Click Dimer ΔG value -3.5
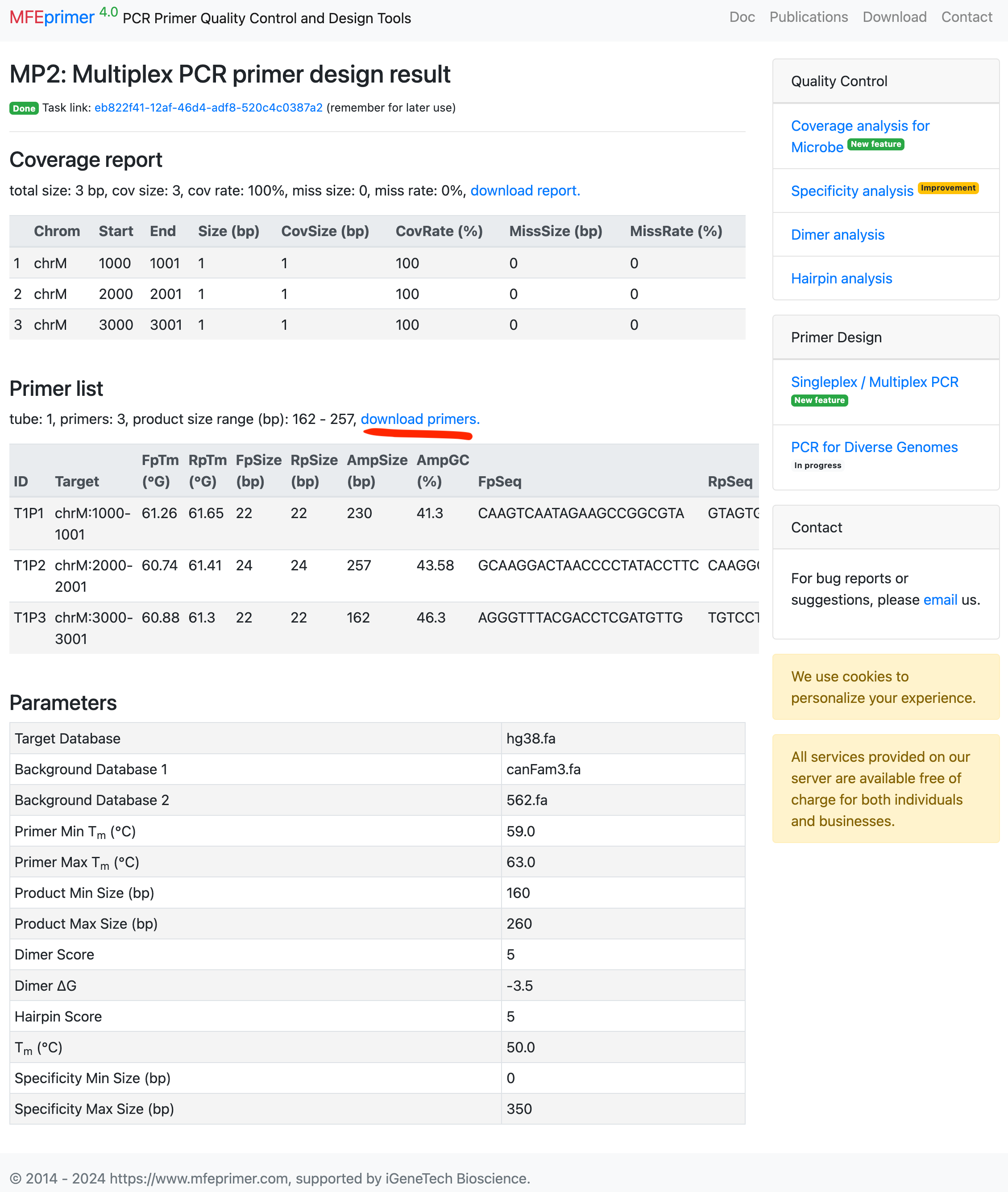Viewport: 1008px width, 1192px height. [x=519, y=986]
